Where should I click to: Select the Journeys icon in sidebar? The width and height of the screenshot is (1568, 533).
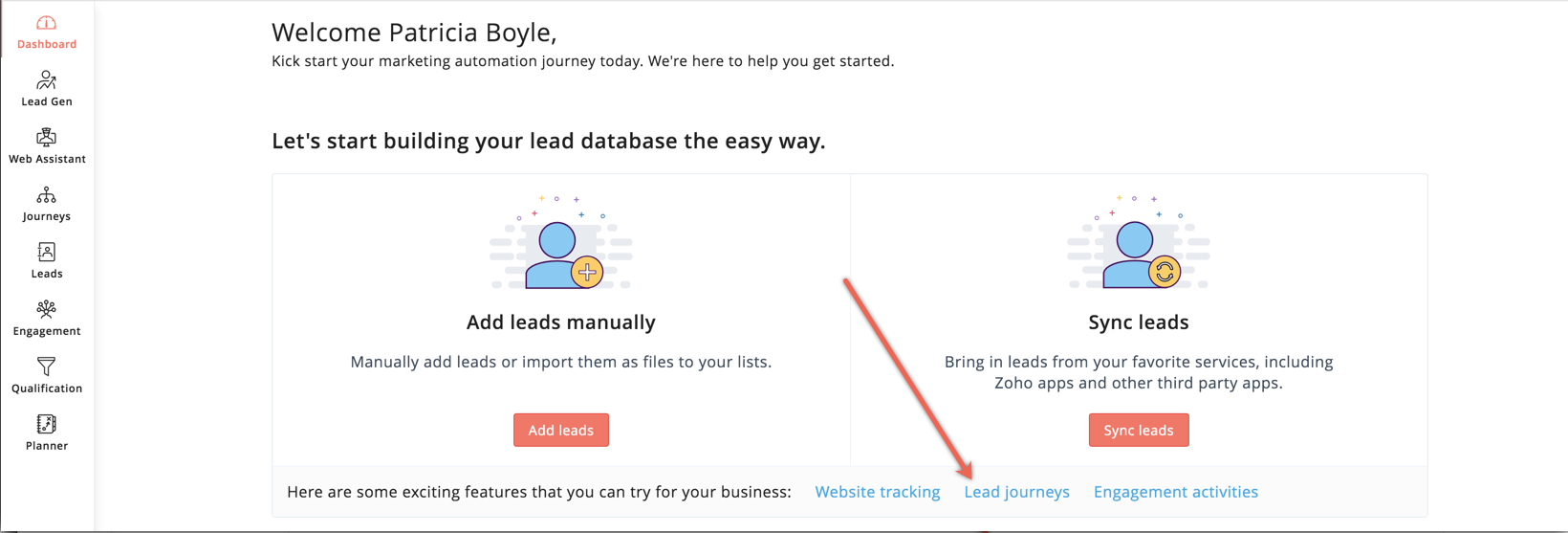pos(46,195)
